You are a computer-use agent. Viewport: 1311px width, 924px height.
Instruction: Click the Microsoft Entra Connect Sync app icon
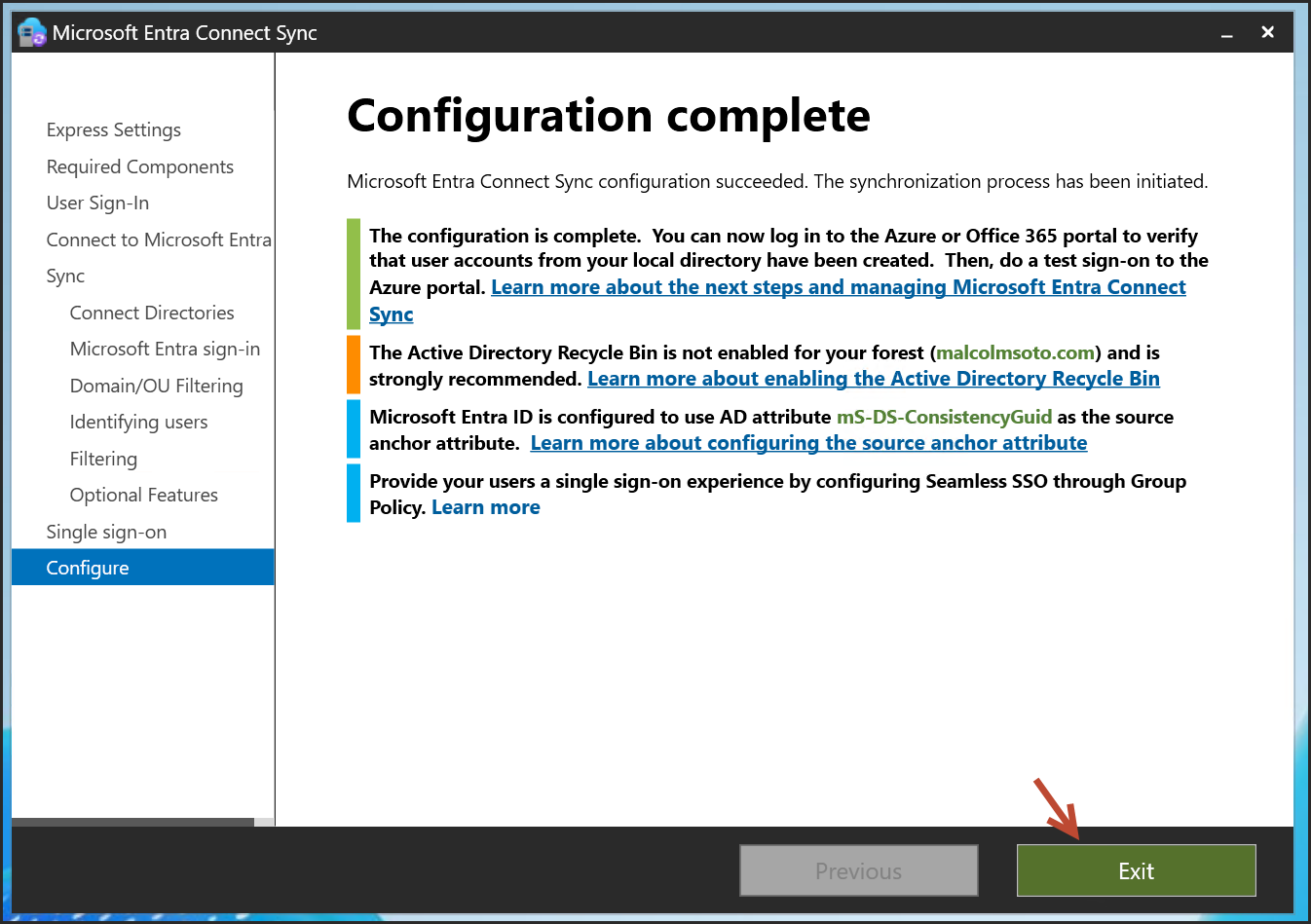(31, 32)
